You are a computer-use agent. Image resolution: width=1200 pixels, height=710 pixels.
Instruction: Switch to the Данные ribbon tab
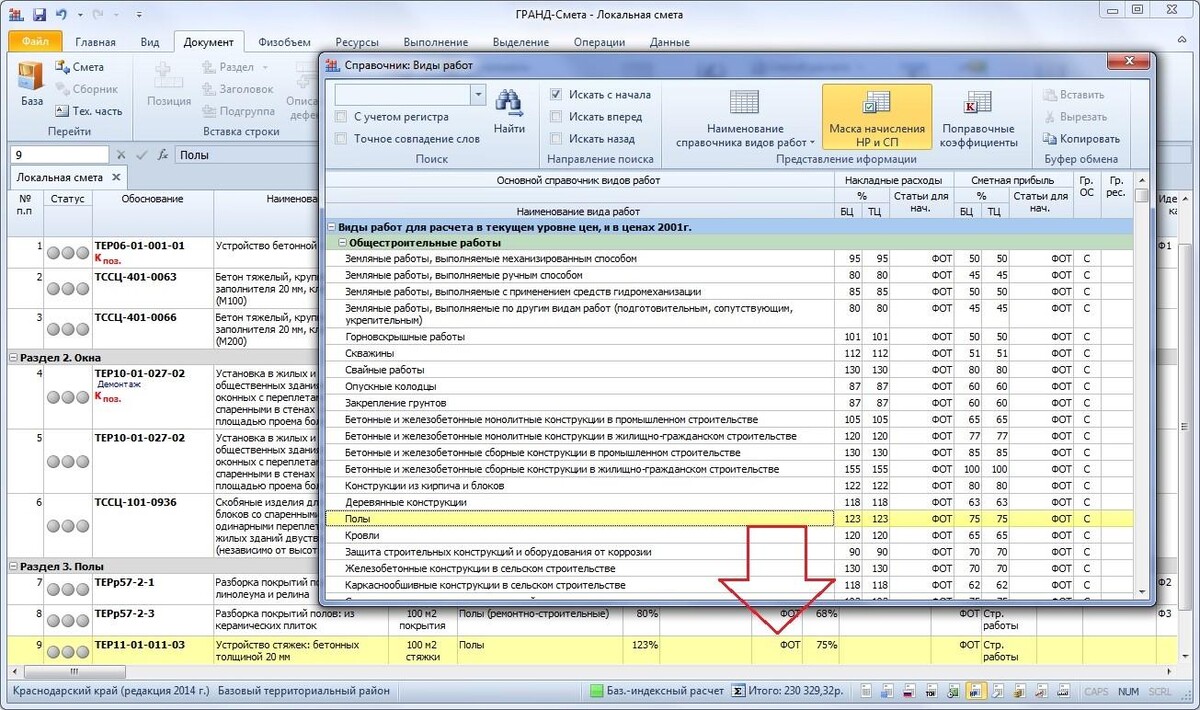pos(669,42)
